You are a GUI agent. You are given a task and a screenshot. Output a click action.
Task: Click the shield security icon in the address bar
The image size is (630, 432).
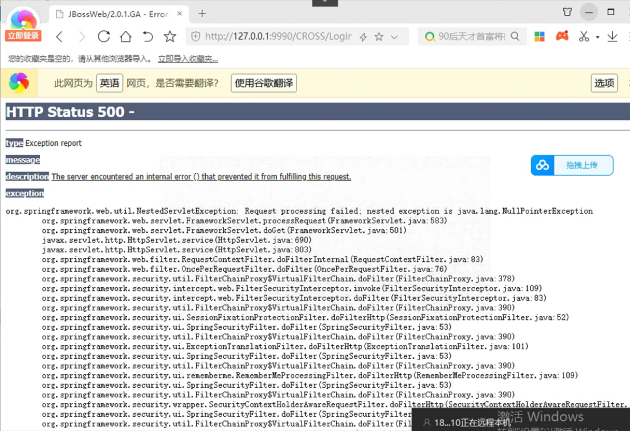196,37
